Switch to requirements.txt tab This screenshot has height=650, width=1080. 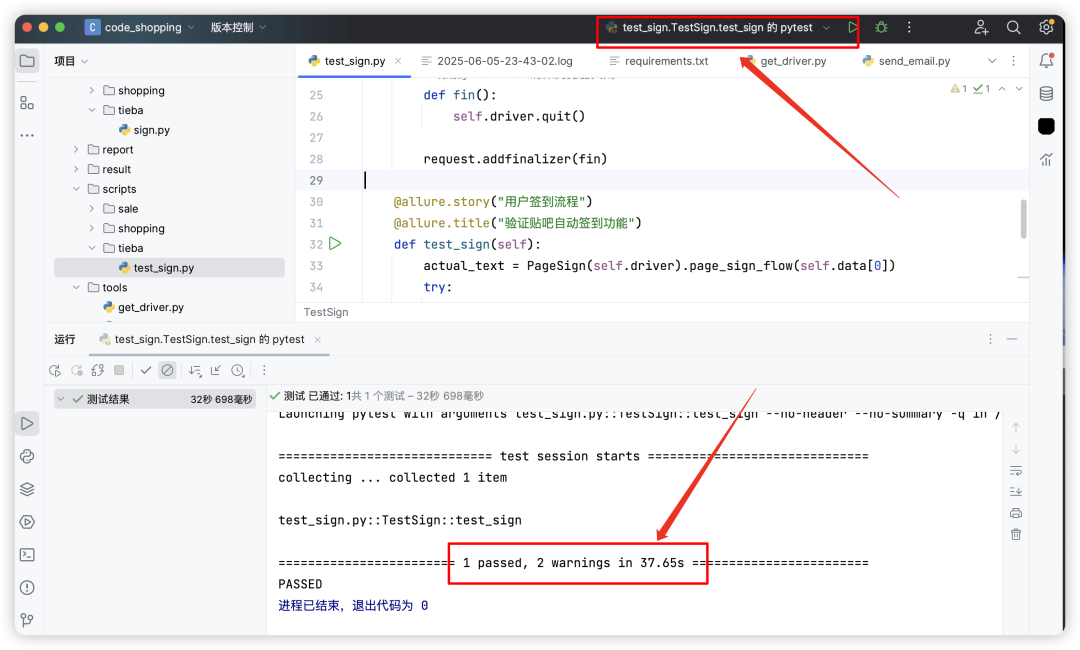click(658, 61)
